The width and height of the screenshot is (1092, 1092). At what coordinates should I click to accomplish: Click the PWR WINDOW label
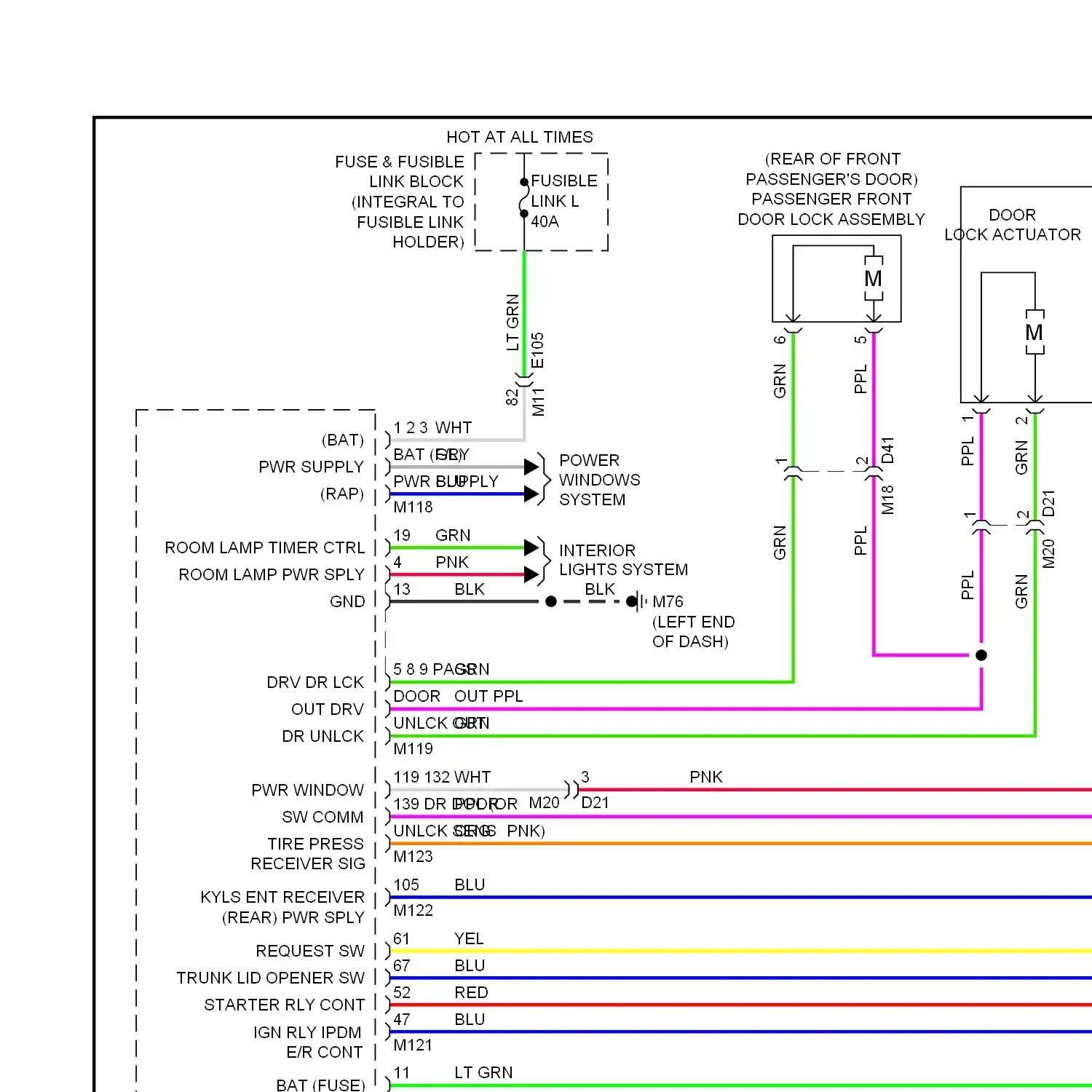tap(307, 790)
